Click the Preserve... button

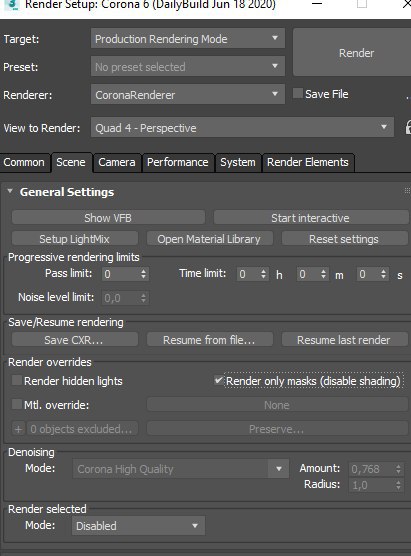click(x=277, y=429)
